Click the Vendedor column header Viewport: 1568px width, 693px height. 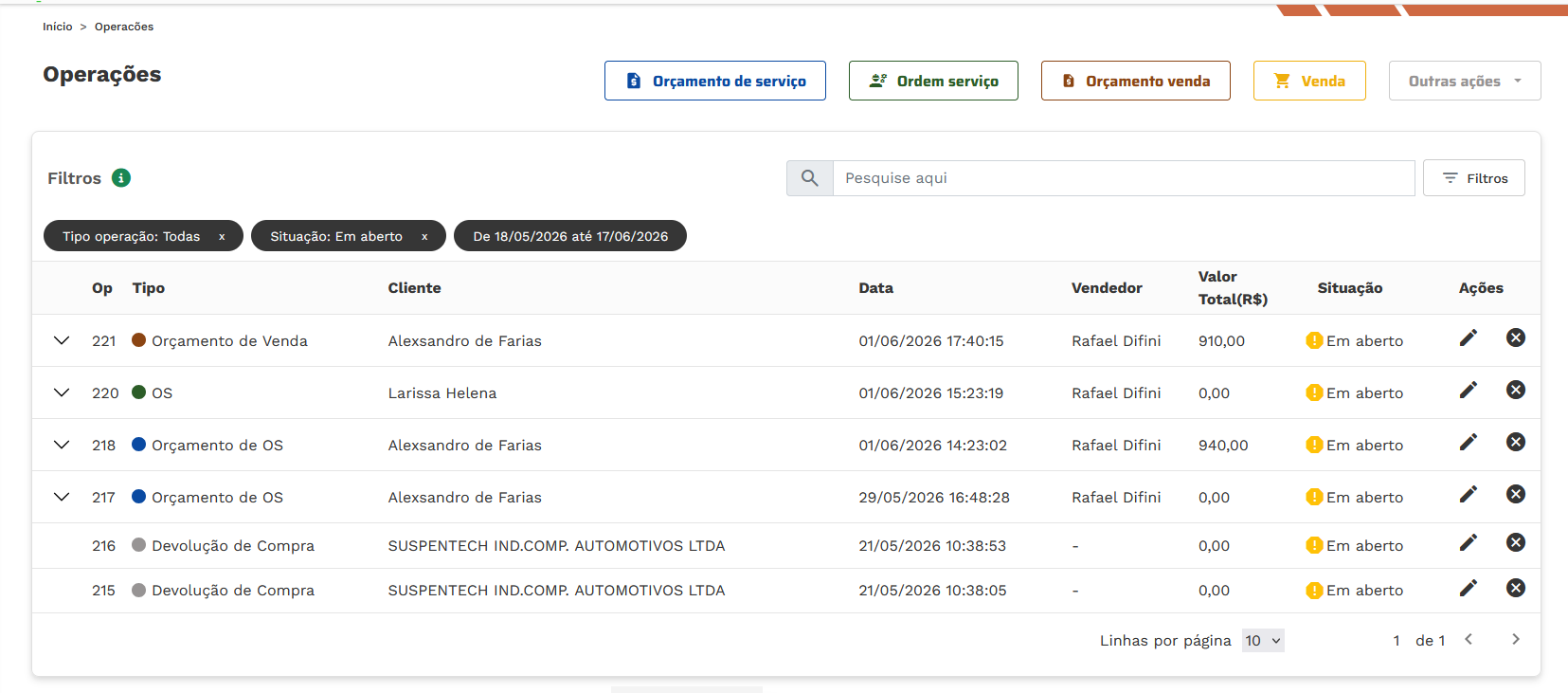click(1107, 288)
